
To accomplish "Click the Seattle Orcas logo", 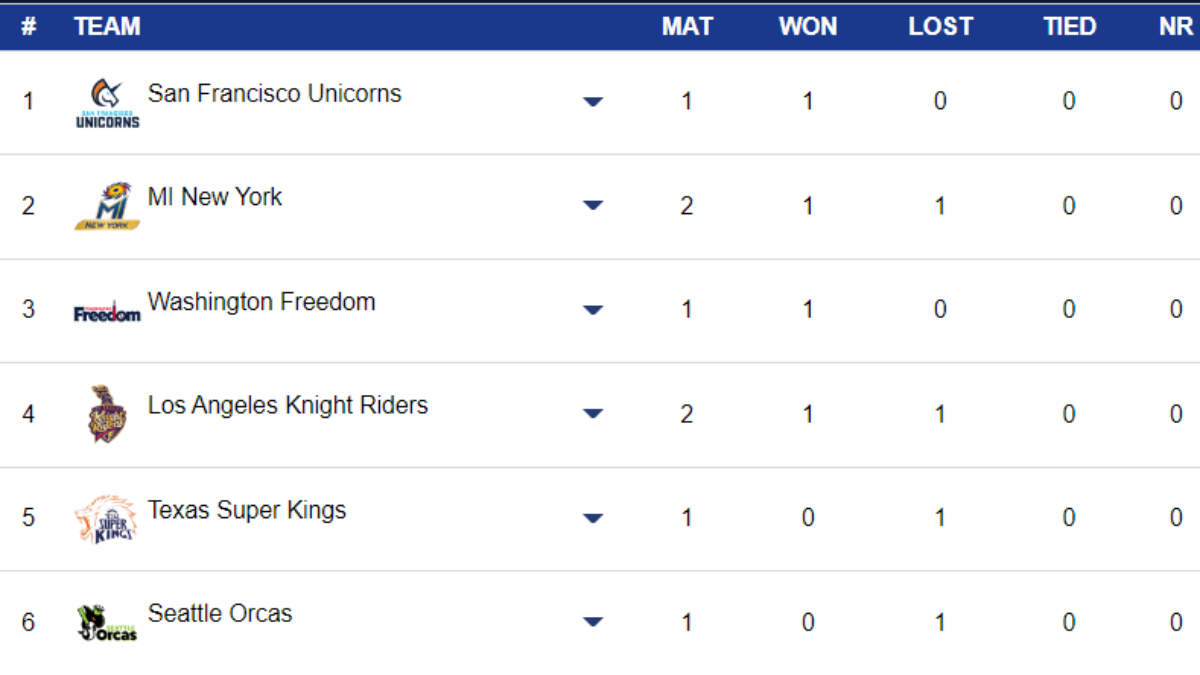I will click(x=107, y=622).
